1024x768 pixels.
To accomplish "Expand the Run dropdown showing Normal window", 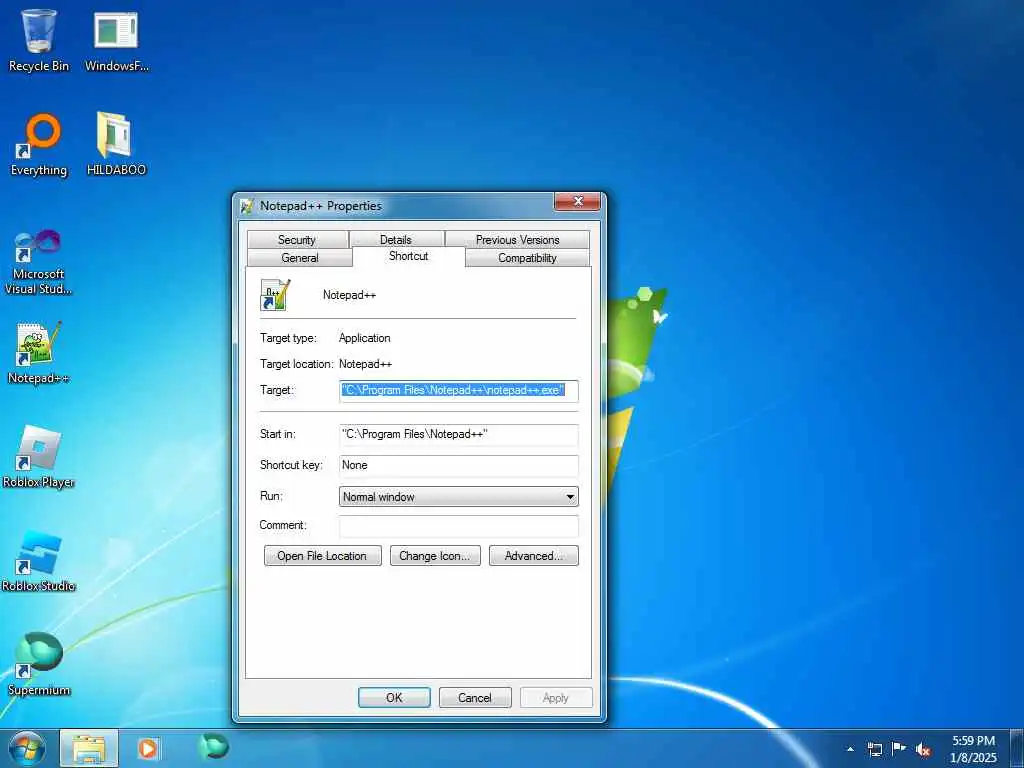I will 458,497.
